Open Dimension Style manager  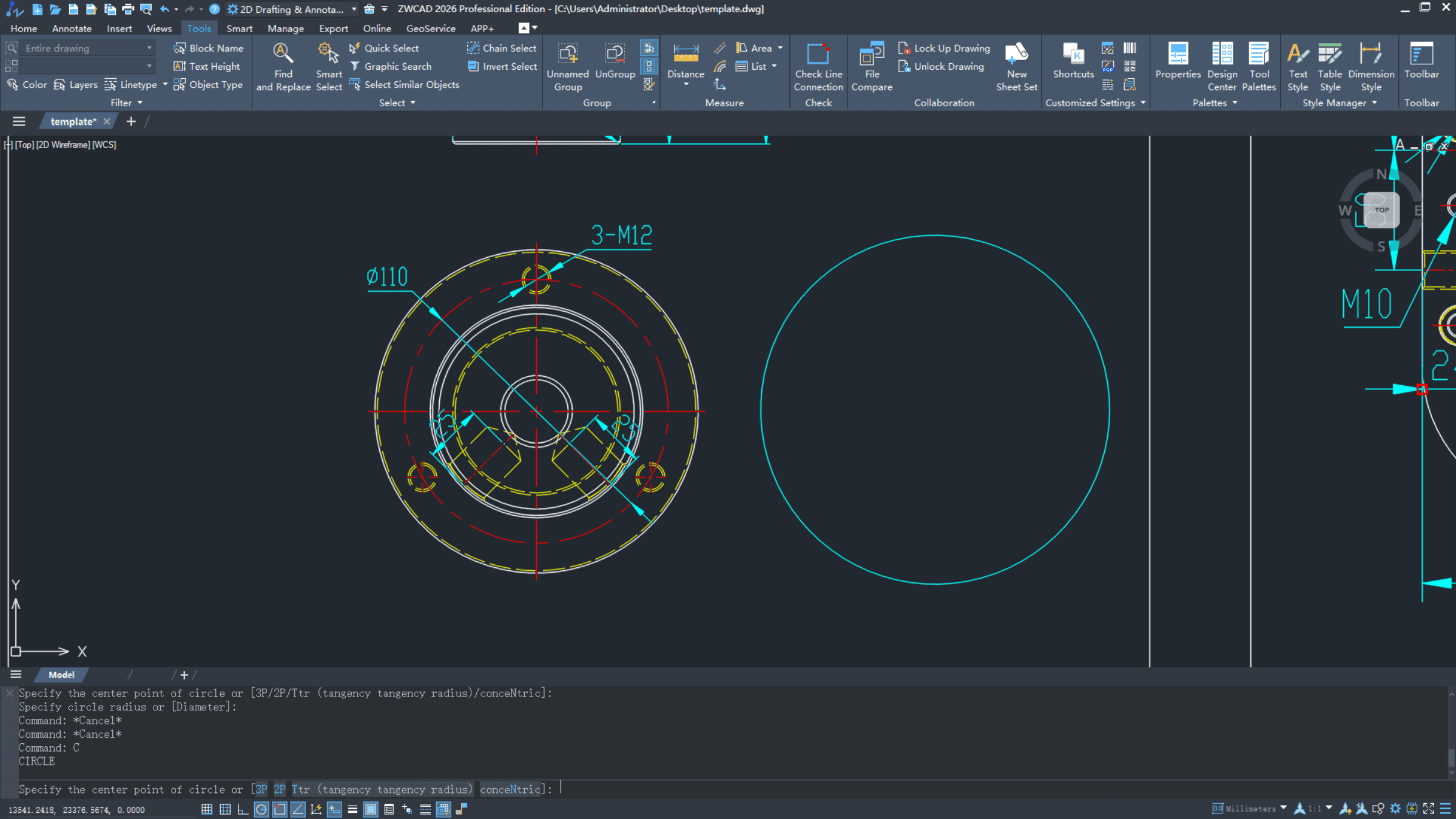pos(1370,55)
